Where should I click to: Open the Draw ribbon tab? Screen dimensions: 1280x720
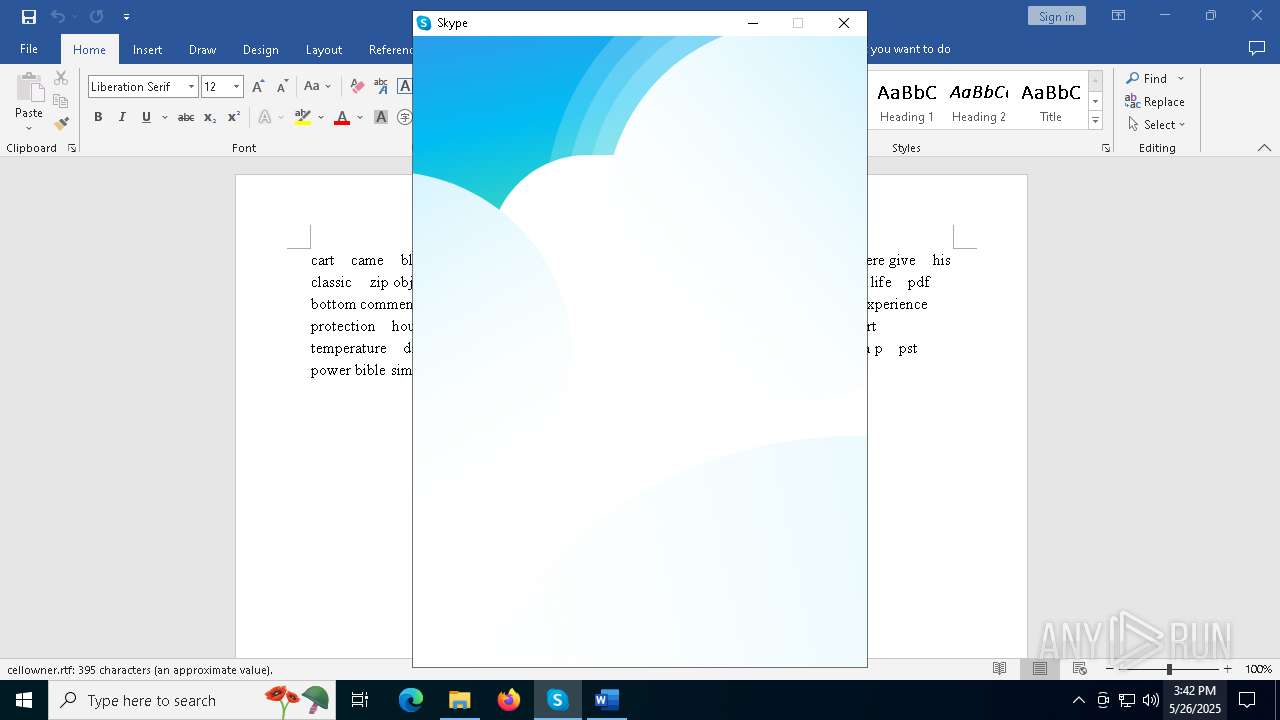(202, 49)
